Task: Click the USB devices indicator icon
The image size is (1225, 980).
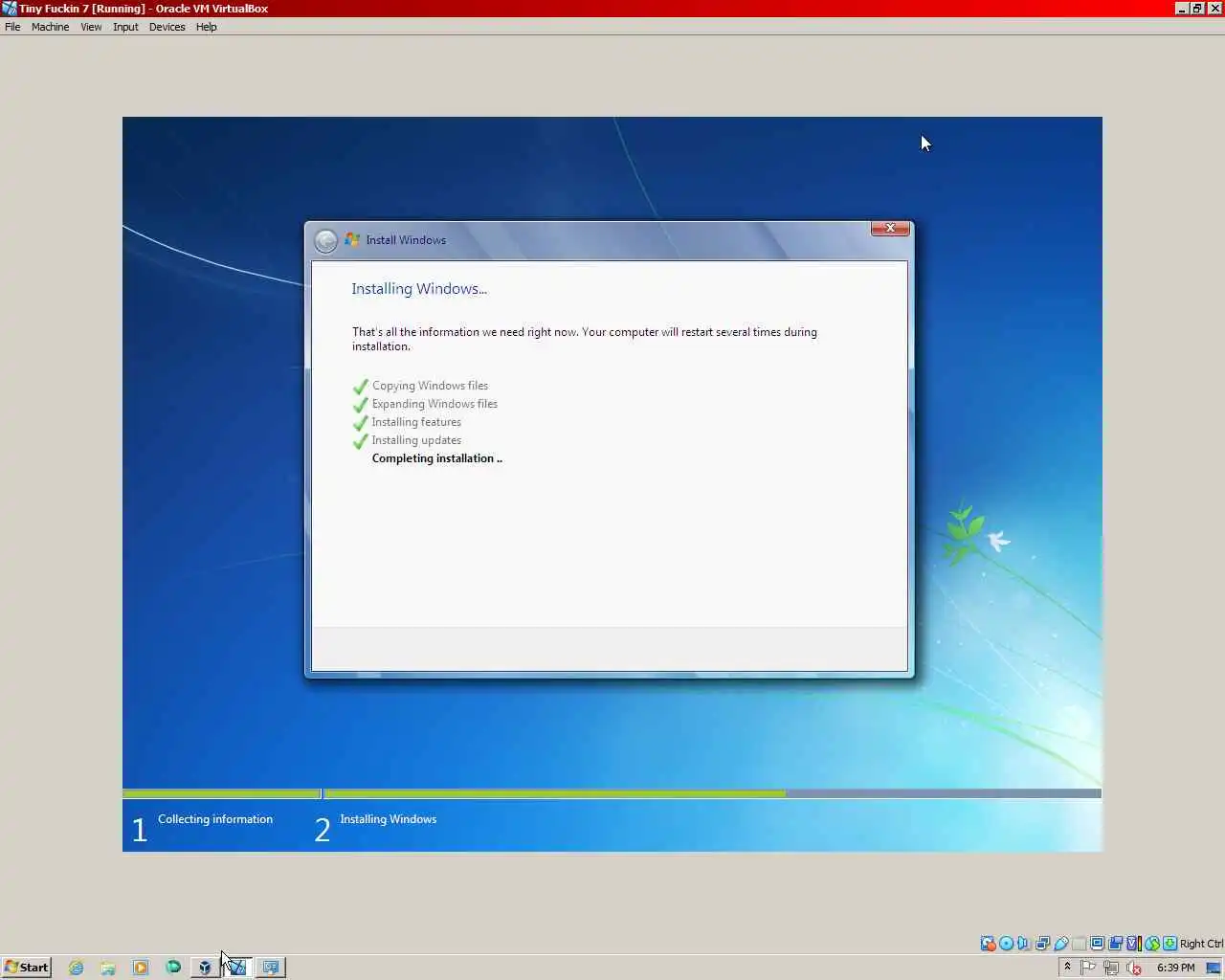Action: tap(1060, 943)
